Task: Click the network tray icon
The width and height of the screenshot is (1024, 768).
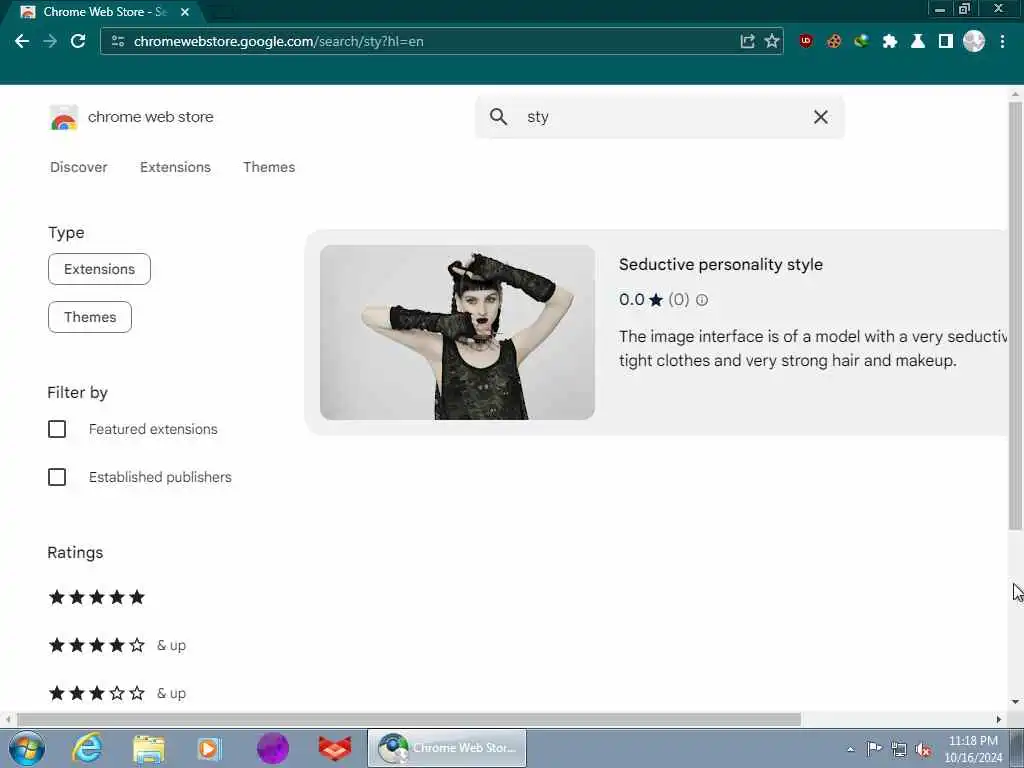Action: [x=899, y=749]
